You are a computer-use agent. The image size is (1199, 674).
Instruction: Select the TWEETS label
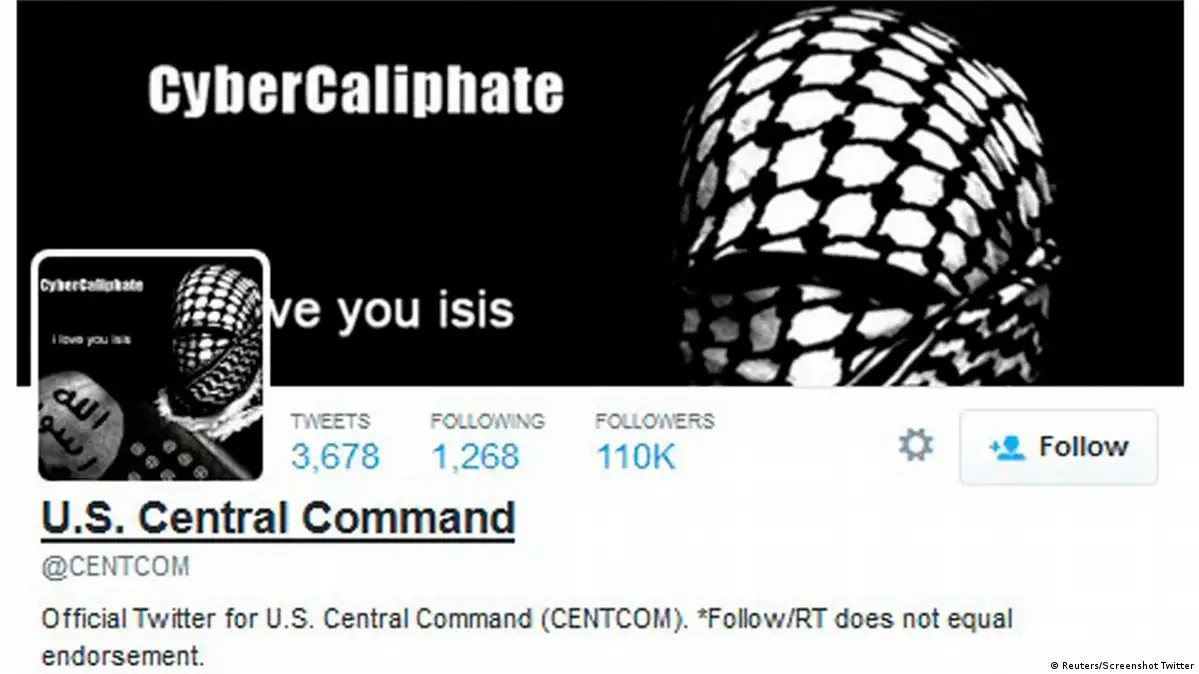(330, 421)
